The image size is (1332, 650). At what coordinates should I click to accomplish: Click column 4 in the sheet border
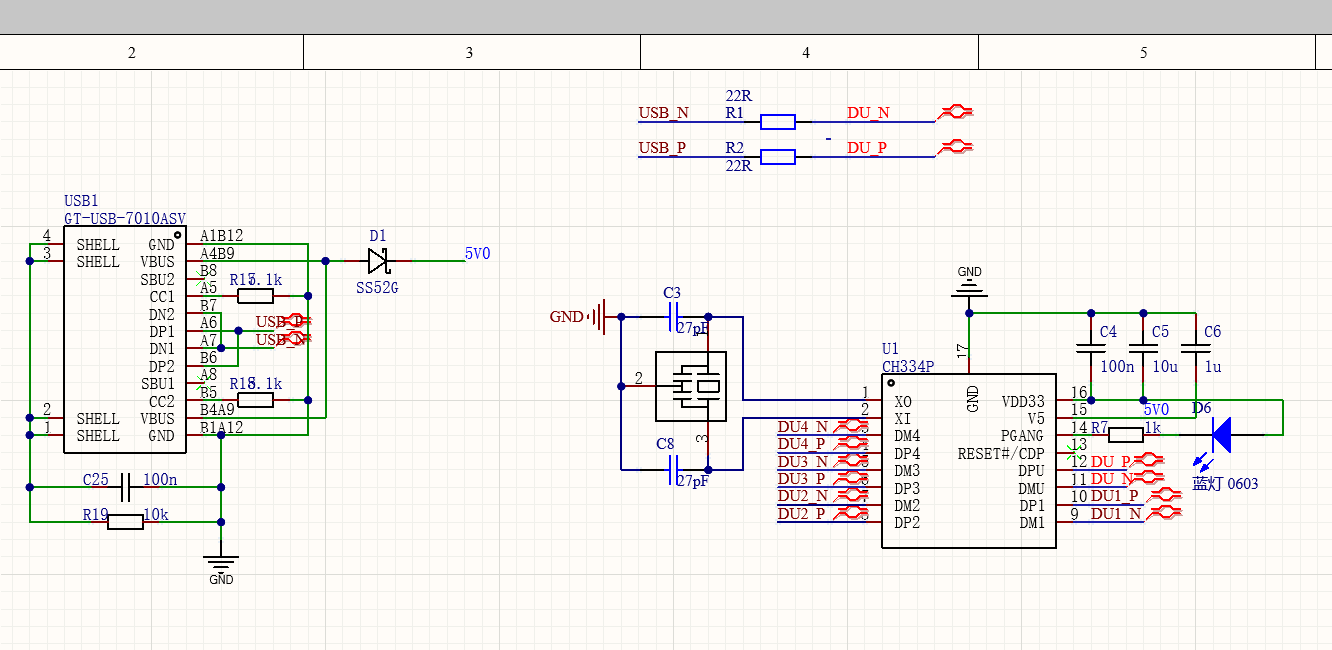click(x=807, y=52)
